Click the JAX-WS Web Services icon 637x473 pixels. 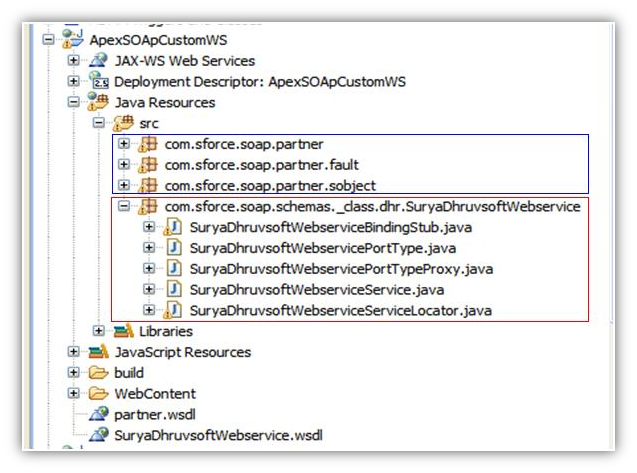pyautogui.click(x=99, y=60)
